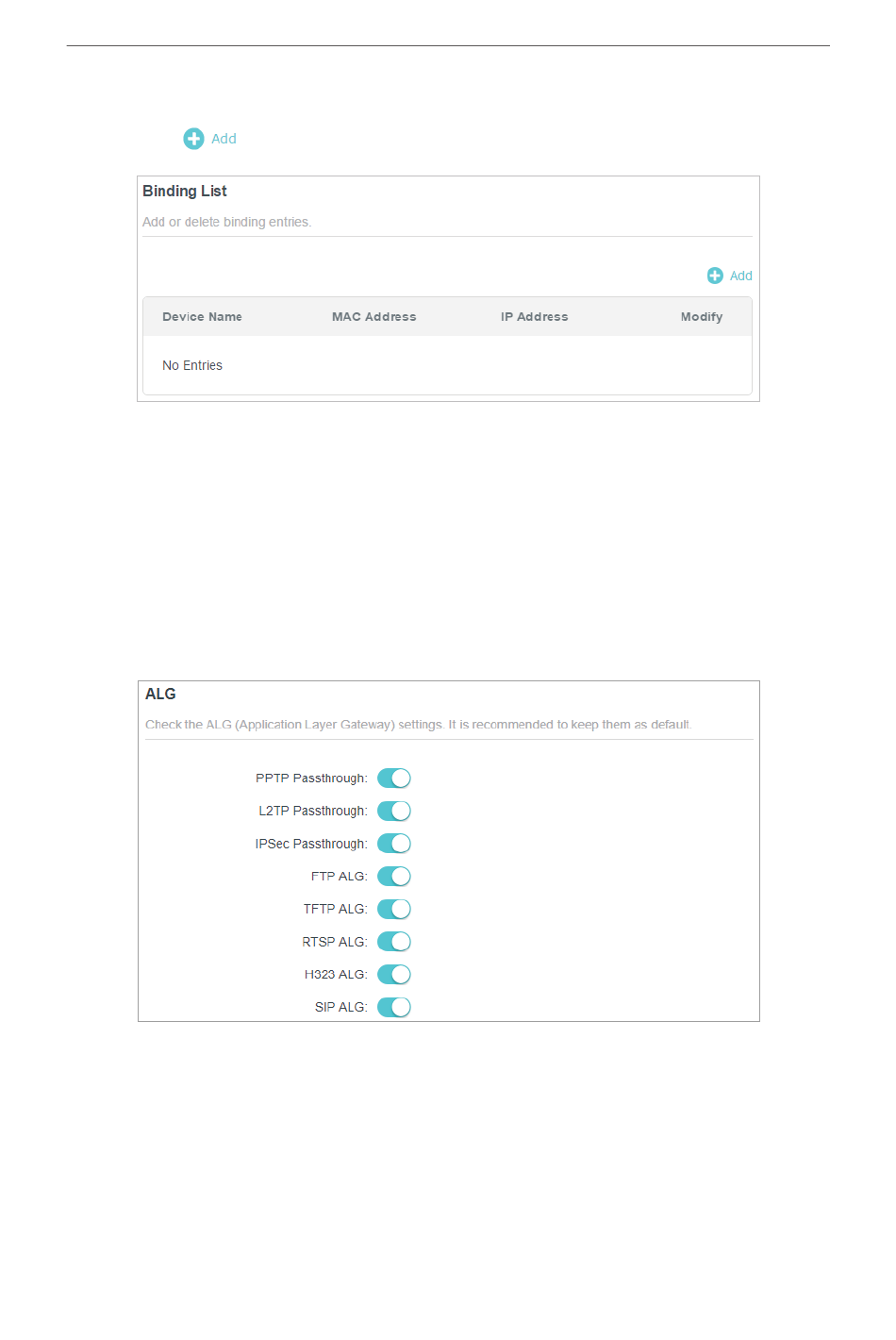The height and width of the screenshot is (1340, 896).
Task: Click the Add text link inside Binding List panel
Action: (741, 276)
